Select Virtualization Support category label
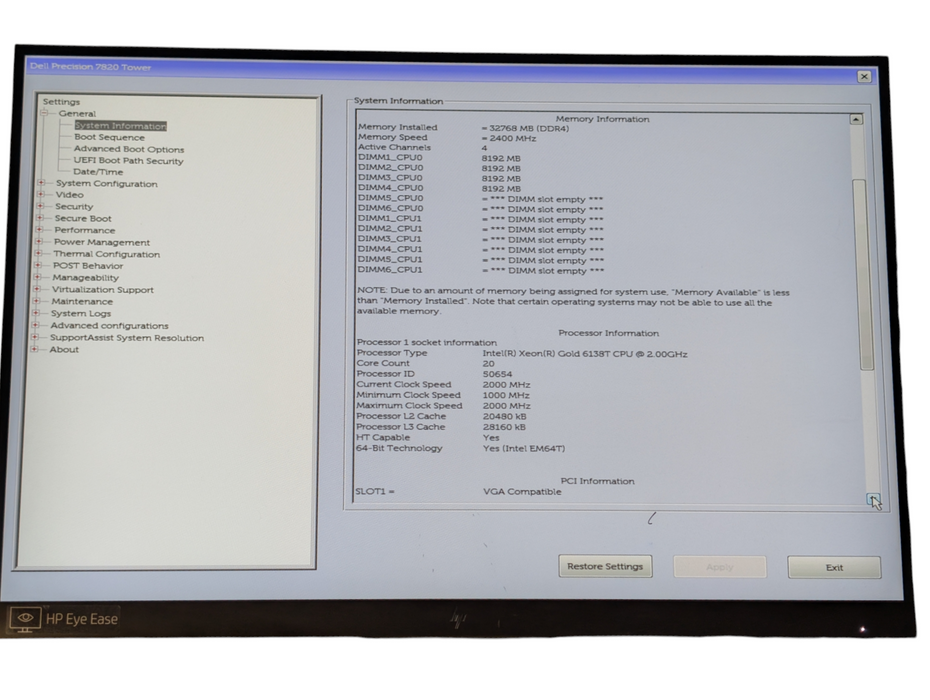 coord(103,289)
